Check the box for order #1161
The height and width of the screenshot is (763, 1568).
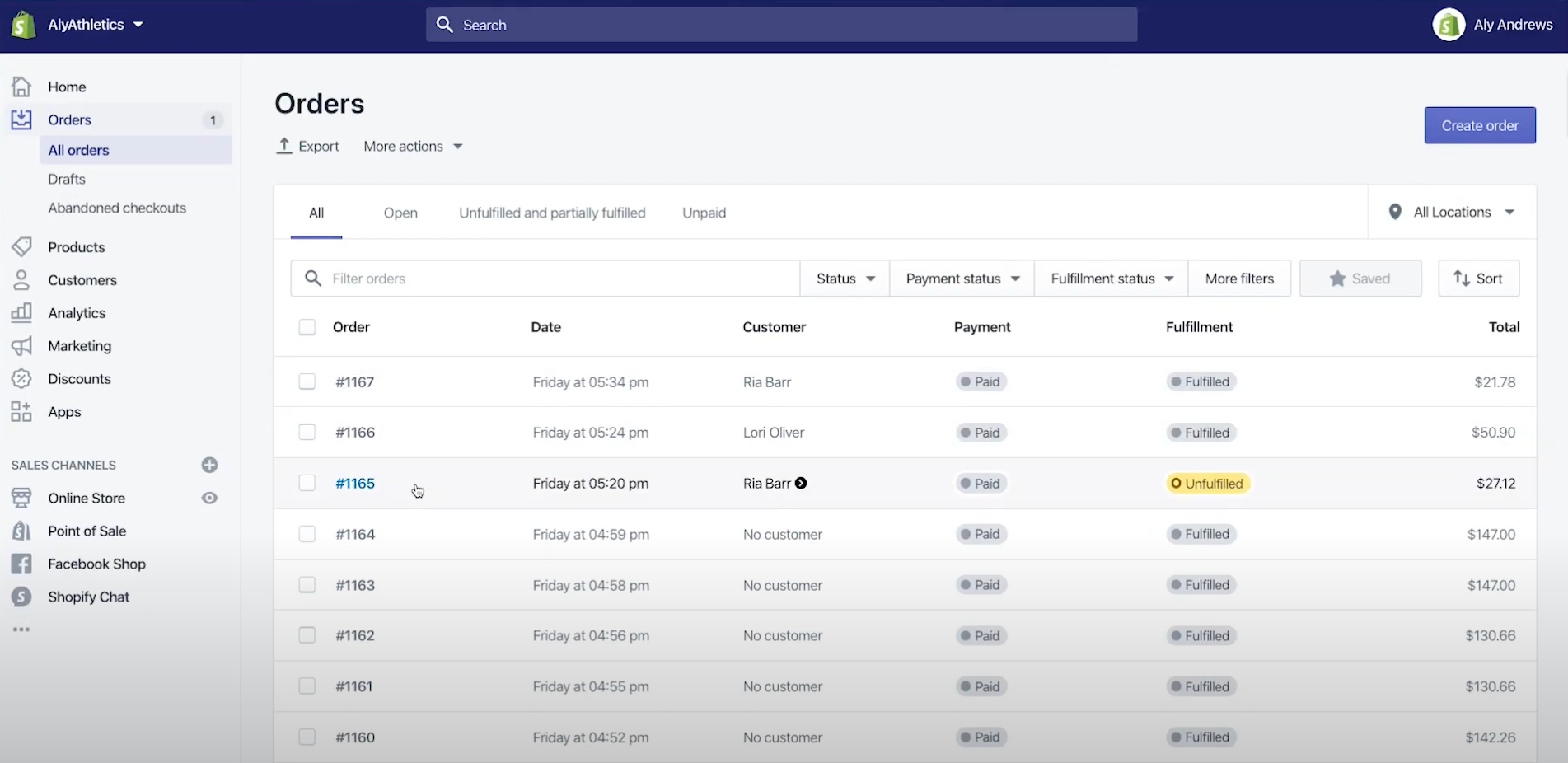(307, 686)
